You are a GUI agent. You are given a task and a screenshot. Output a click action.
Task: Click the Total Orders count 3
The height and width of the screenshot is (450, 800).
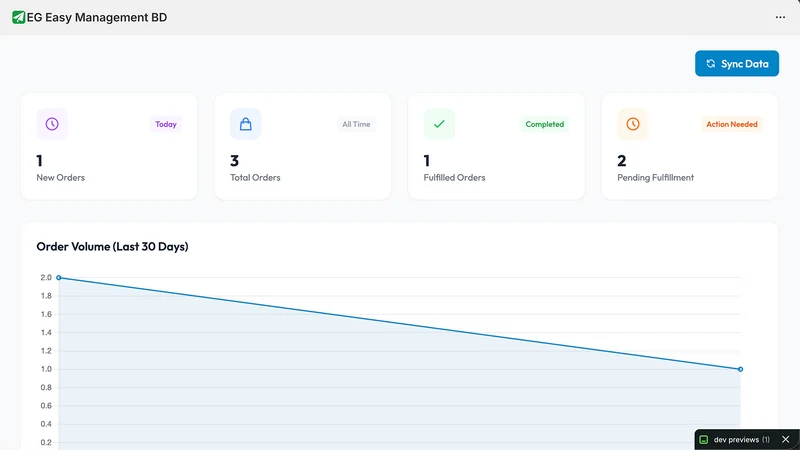(x=234, y=161)
